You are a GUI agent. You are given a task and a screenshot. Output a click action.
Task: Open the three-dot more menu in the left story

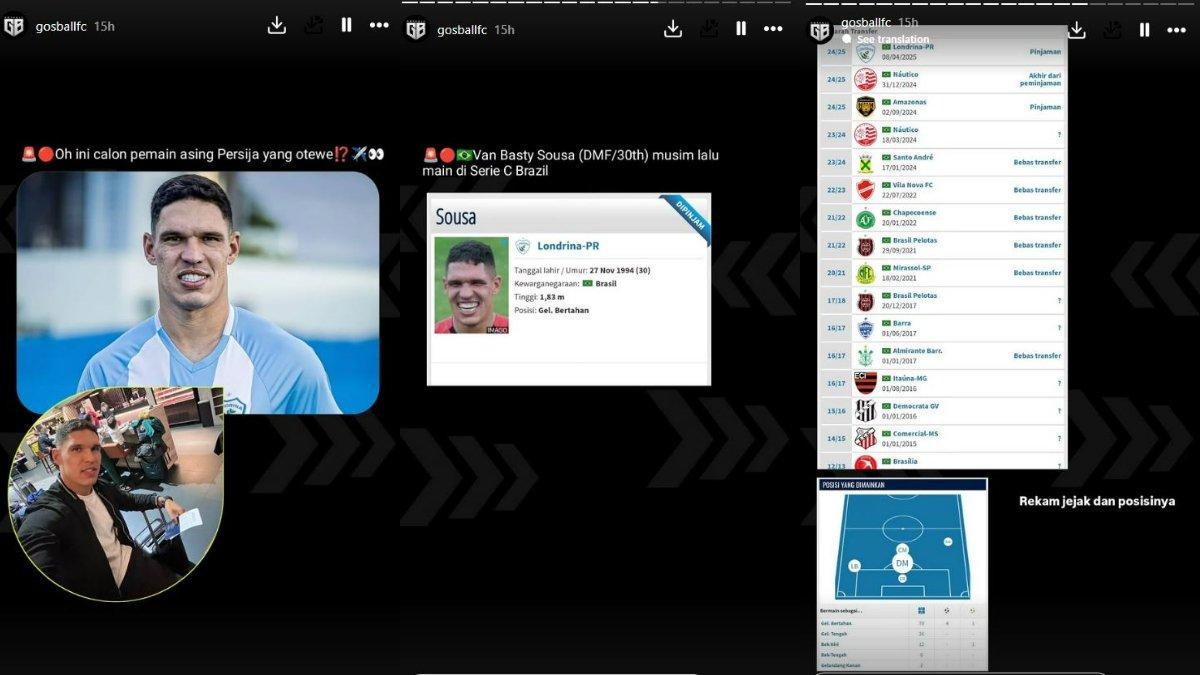pos(379,26)
